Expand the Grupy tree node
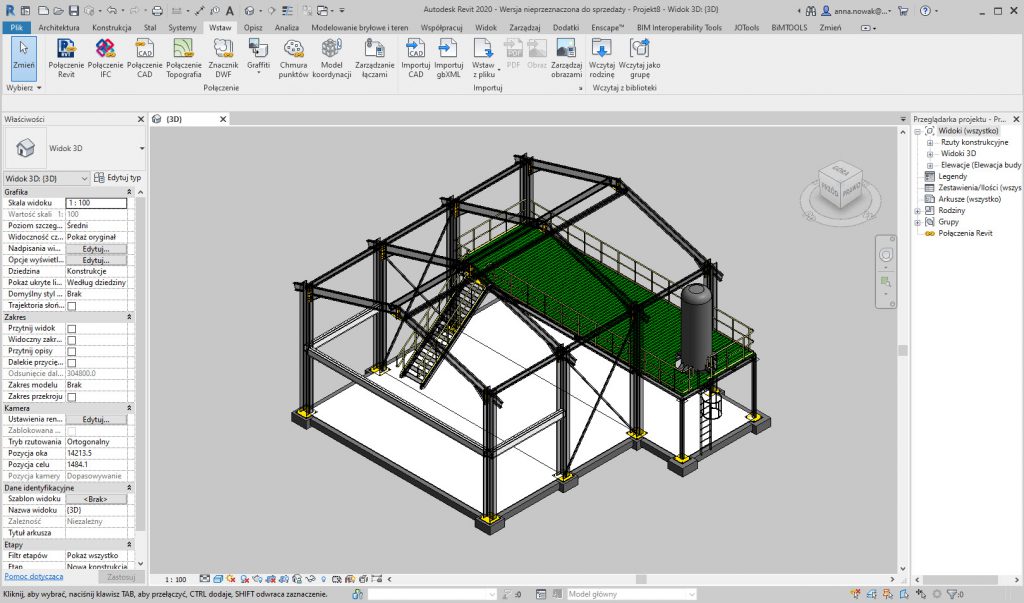 pos(918,222)
